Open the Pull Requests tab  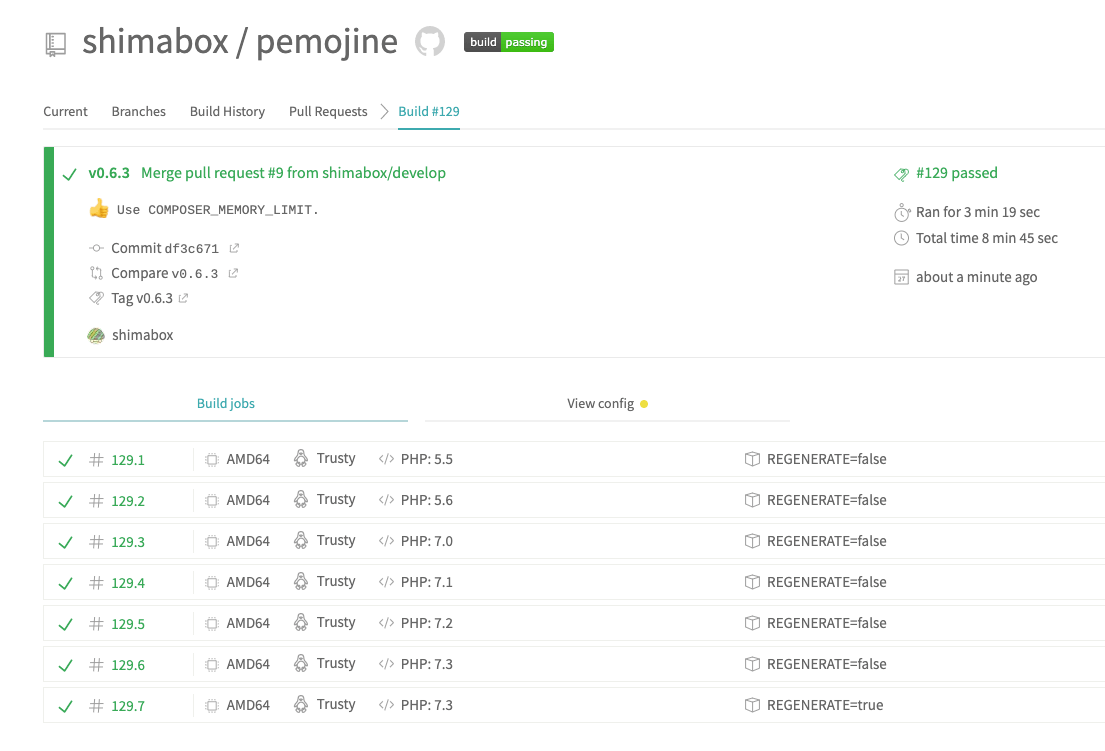(x=328, y=111)
